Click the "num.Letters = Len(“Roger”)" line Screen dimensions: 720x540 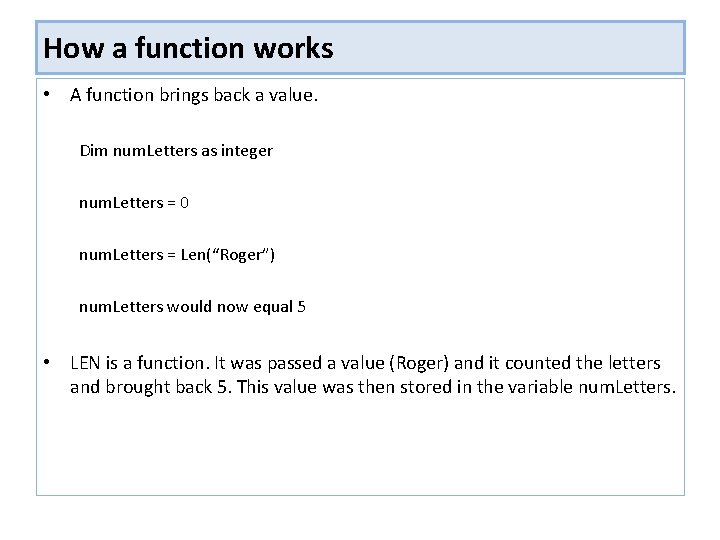pos(177,255)
